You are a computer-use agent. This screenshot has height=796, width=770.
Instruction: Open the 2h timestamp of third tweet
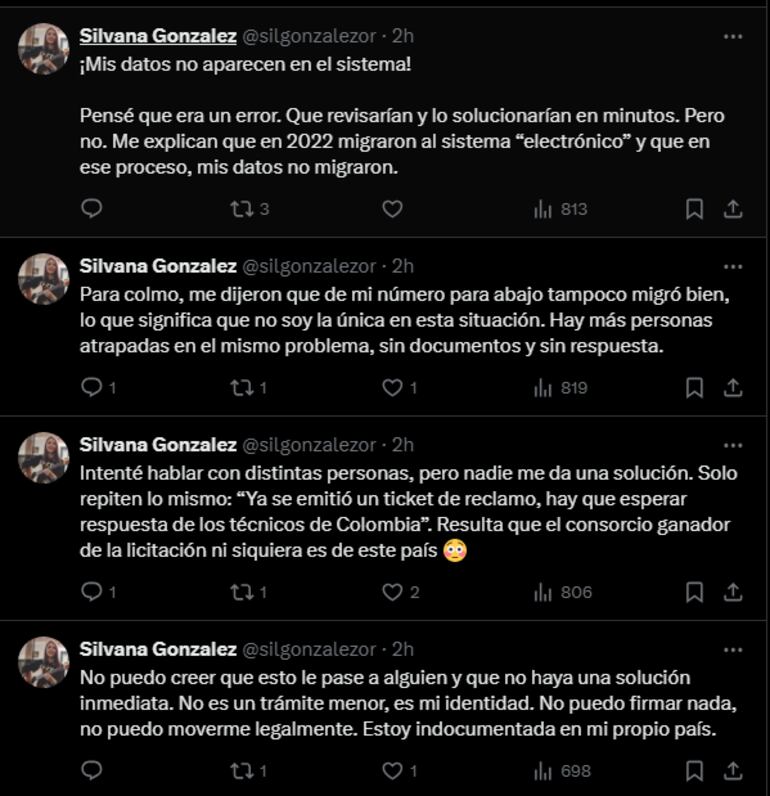coord(403,445)
